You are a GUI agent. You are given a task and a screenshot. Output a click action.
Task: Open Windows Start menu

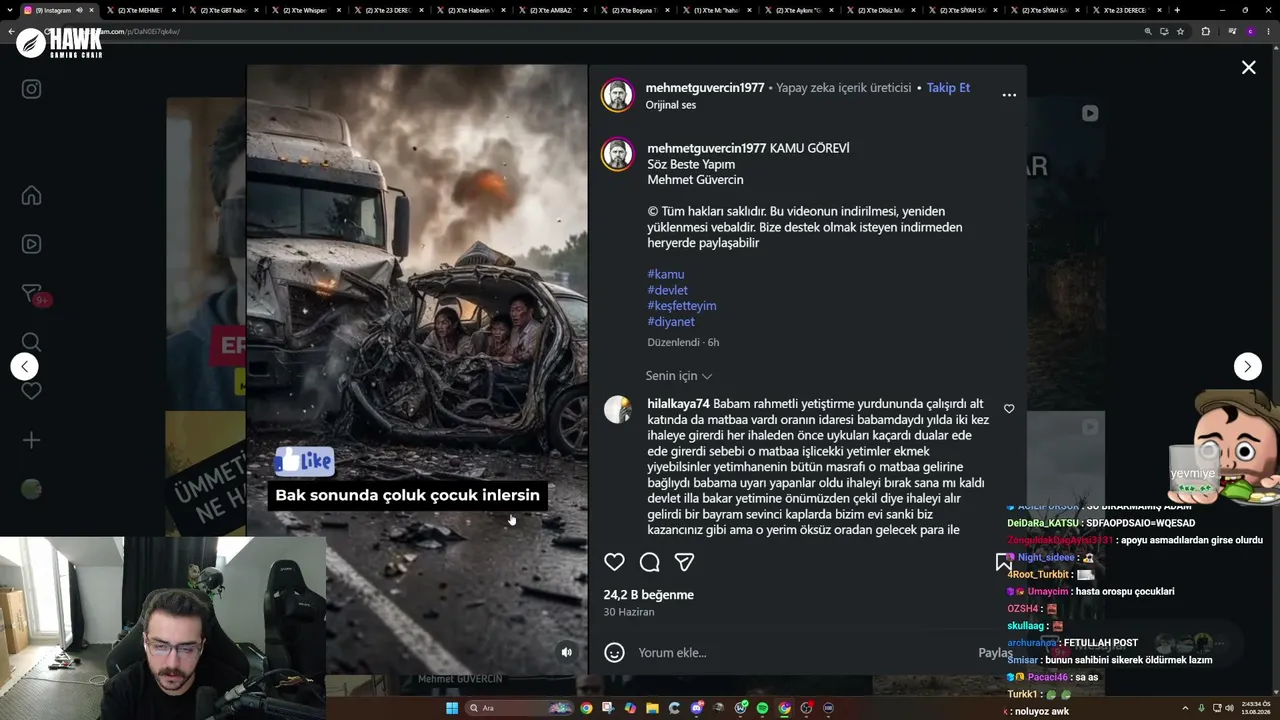pyautogui.click(x=452, y=708)
